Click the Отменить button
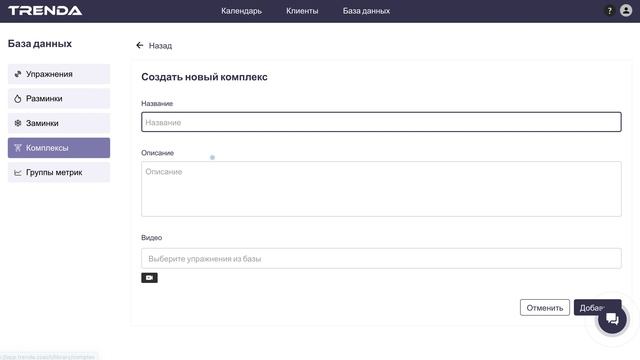 click(x=544, y=308)
